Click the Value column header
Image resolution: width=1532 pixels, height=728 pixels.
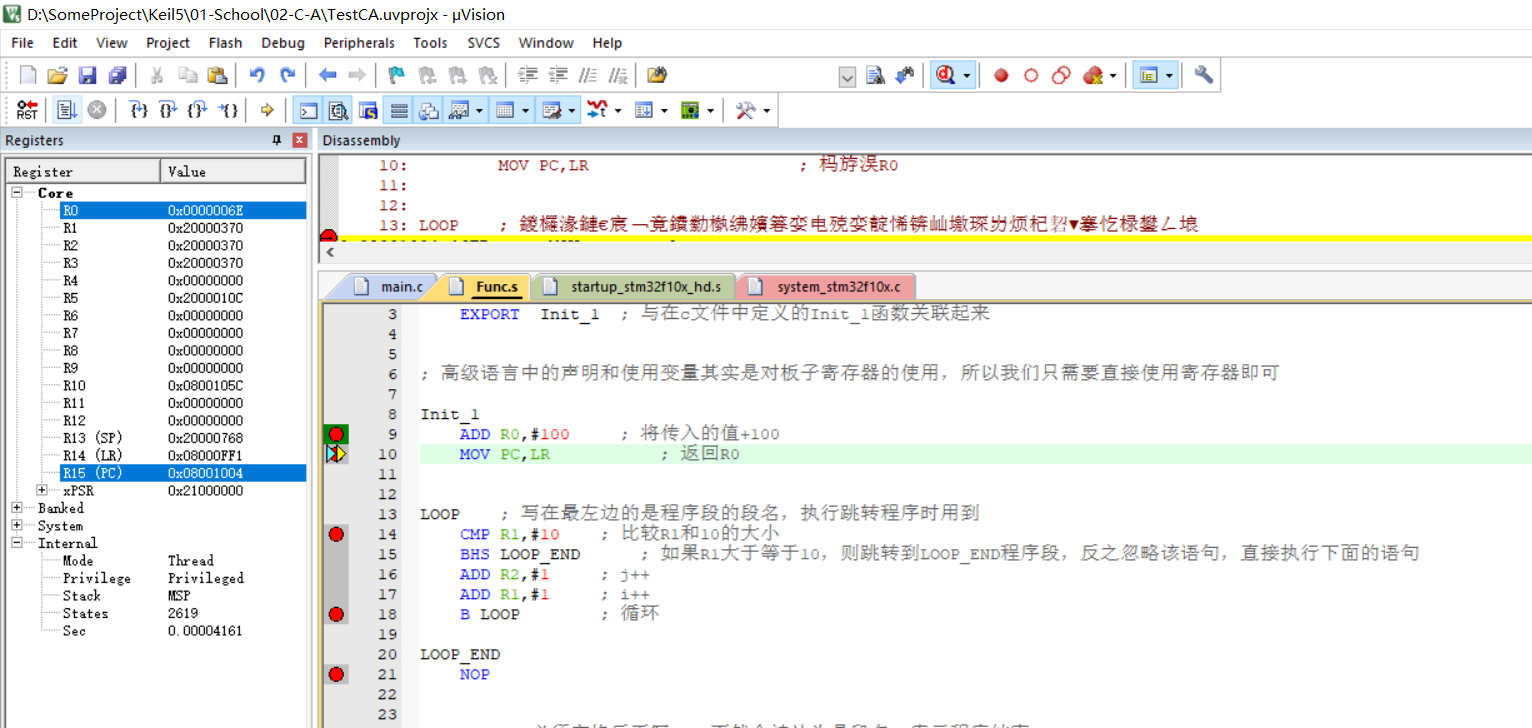point(233,172)
